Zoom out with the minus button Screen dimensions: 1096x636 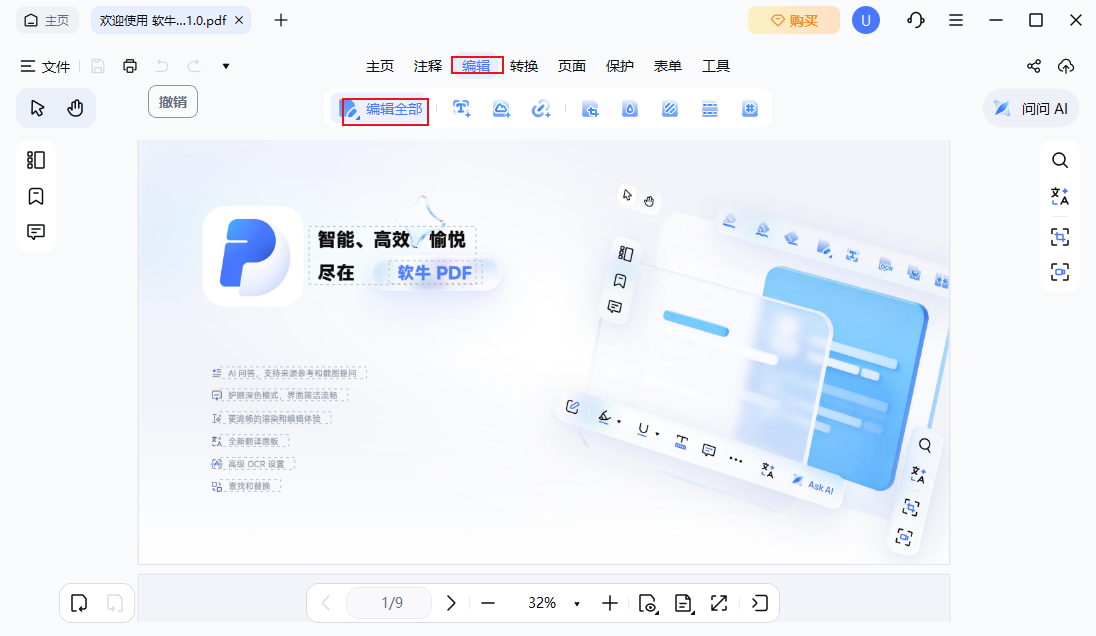488,602
